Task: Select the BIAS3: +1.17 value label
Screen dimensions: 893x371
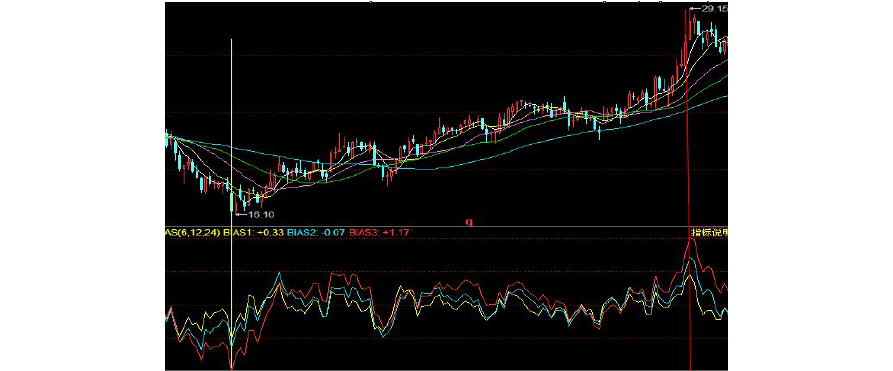Action: pyautogui.click(x=378, y=233)
